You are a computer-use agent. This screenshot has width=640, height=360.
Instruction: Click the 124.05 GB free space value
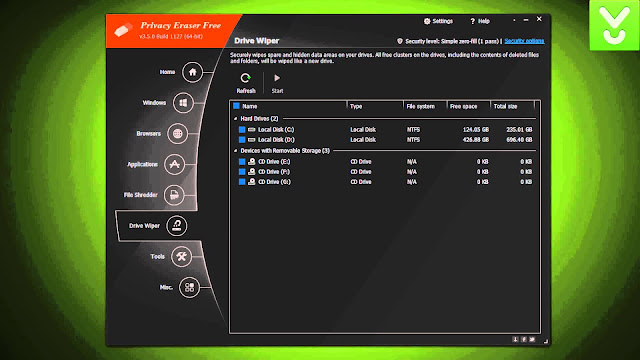(476, 129)
